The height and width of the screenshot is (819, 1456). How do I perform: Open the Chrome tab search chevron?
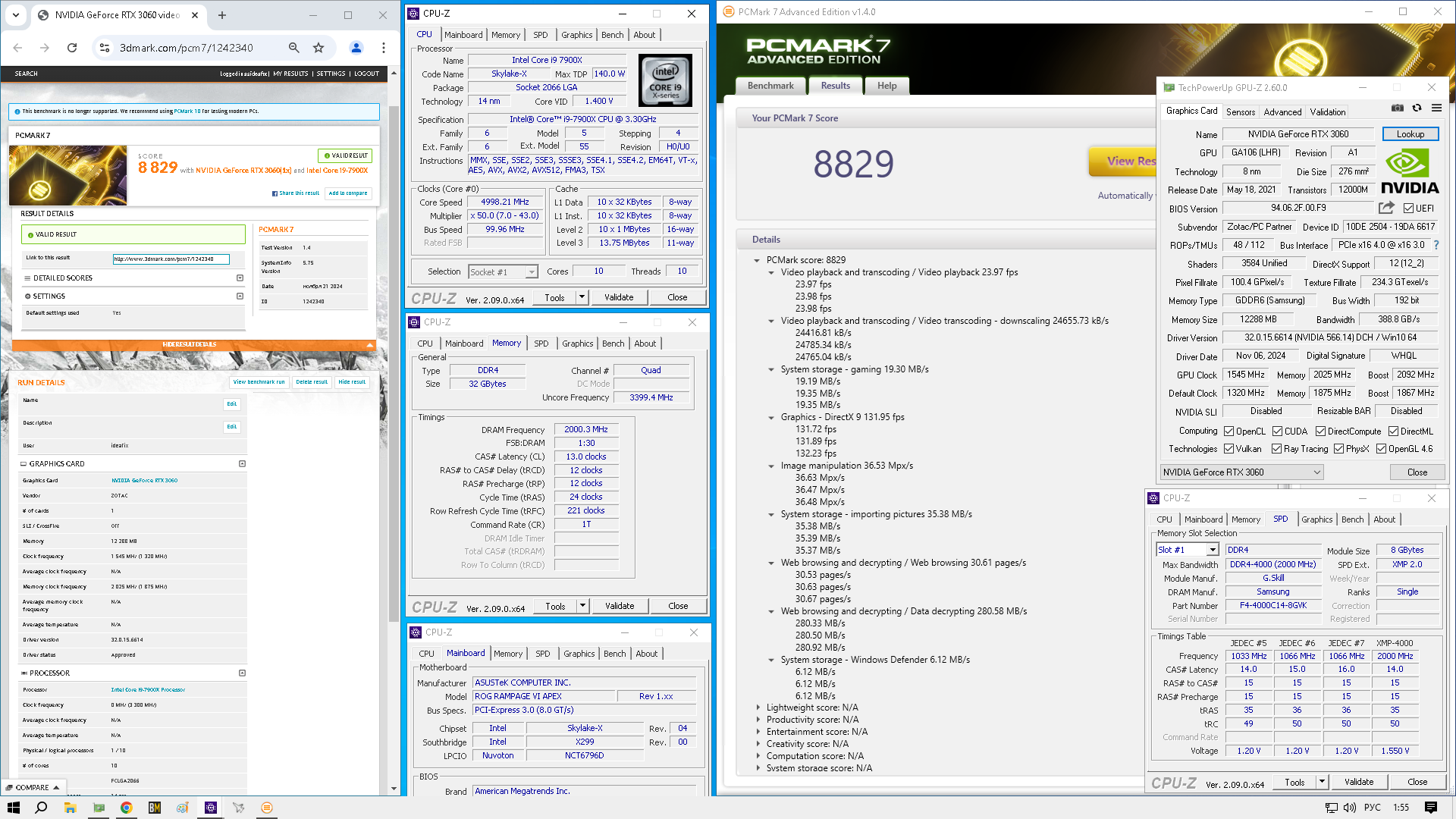pyautogui.click(x=16, y=15)
